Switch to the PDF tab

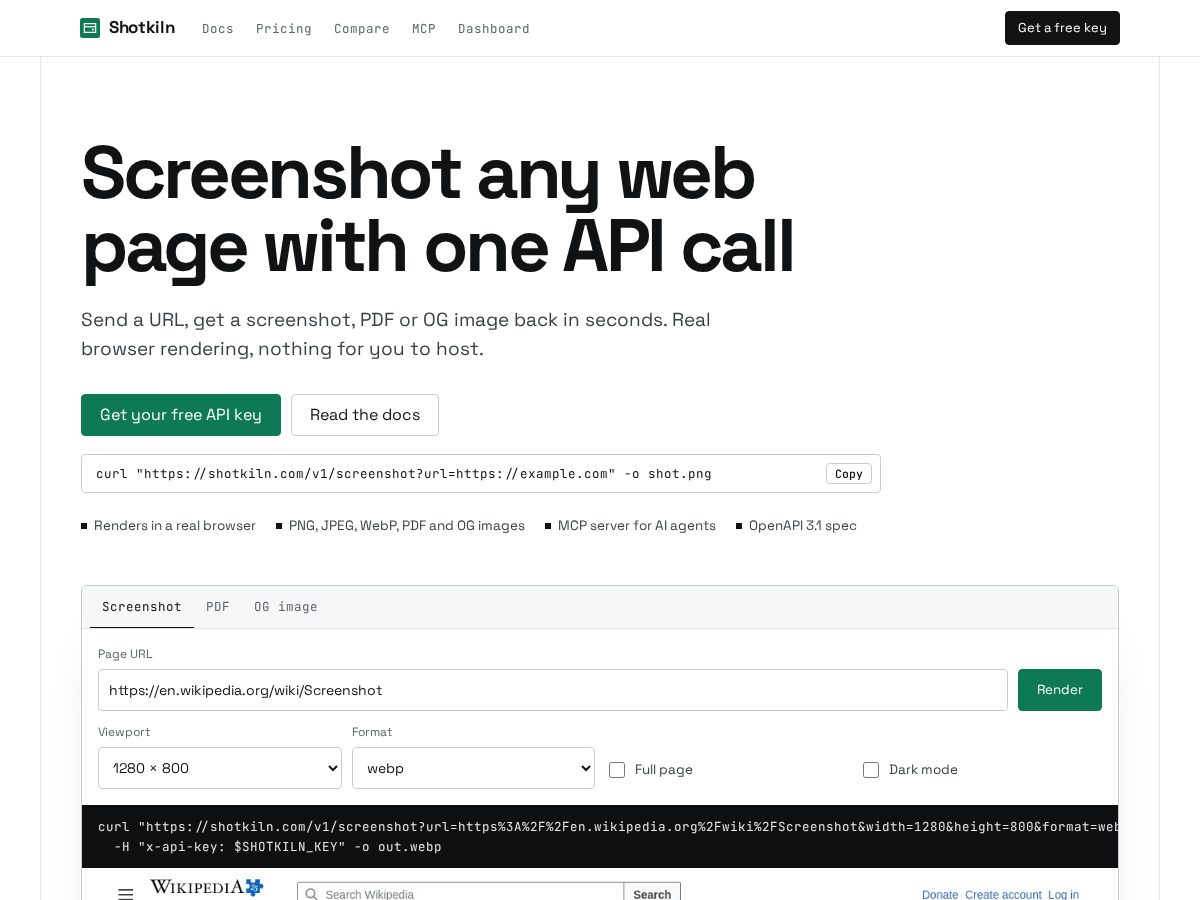click(218, 607)
